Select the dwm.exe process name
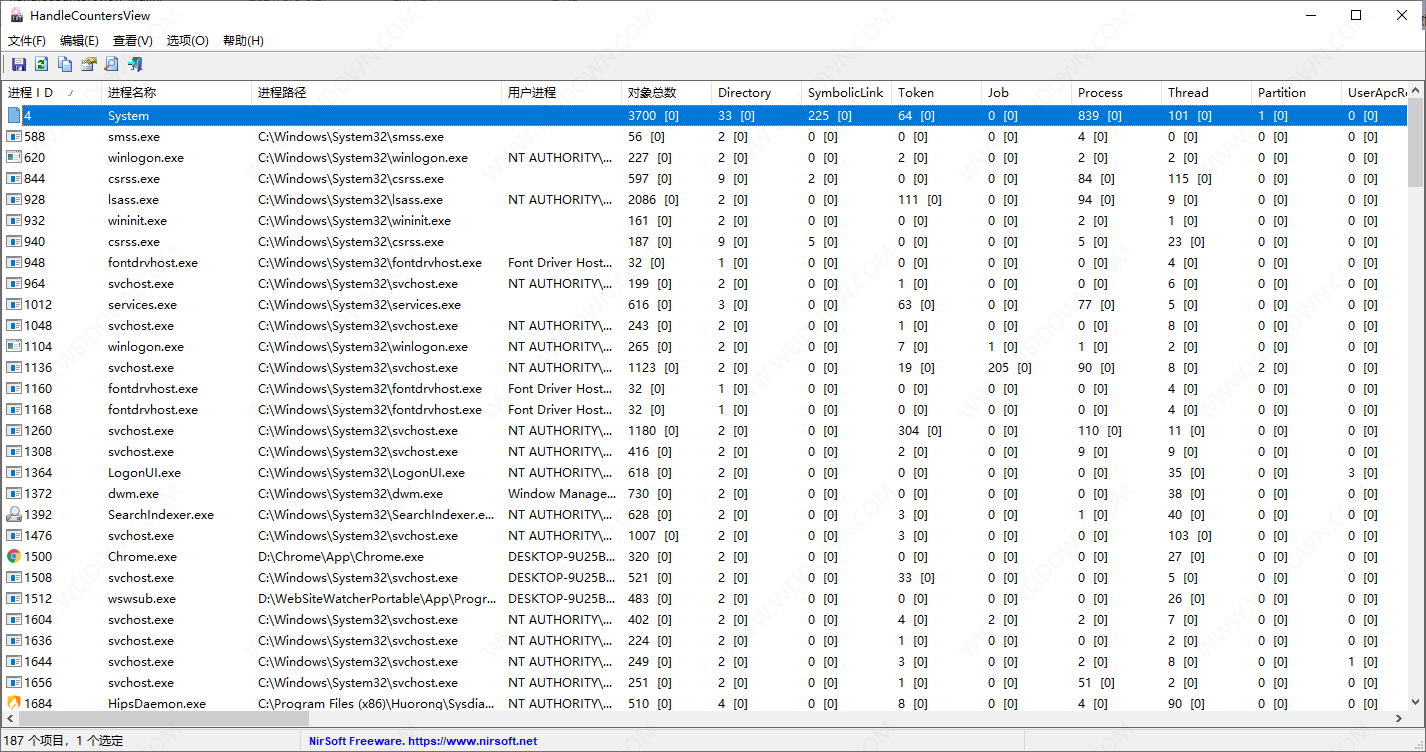The width and height of the screenshot is (1426, 752). click(133, 494)
